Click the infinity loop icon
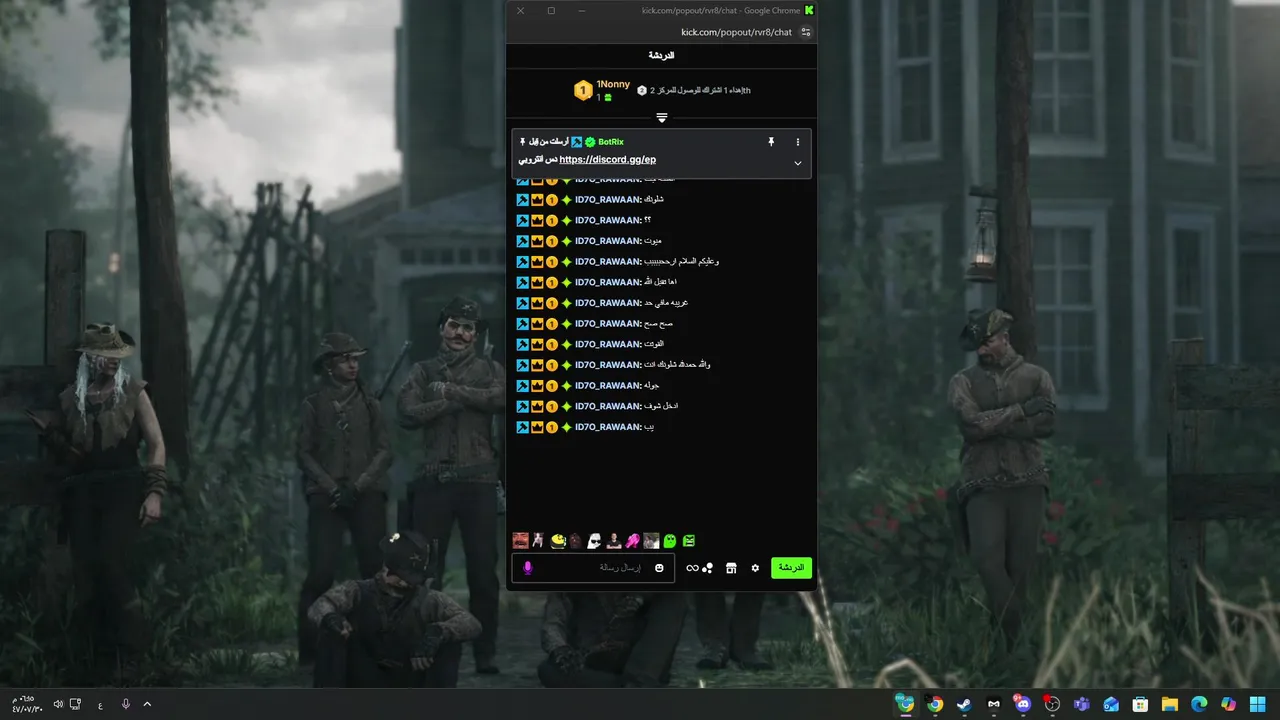 tap(692, 568)
